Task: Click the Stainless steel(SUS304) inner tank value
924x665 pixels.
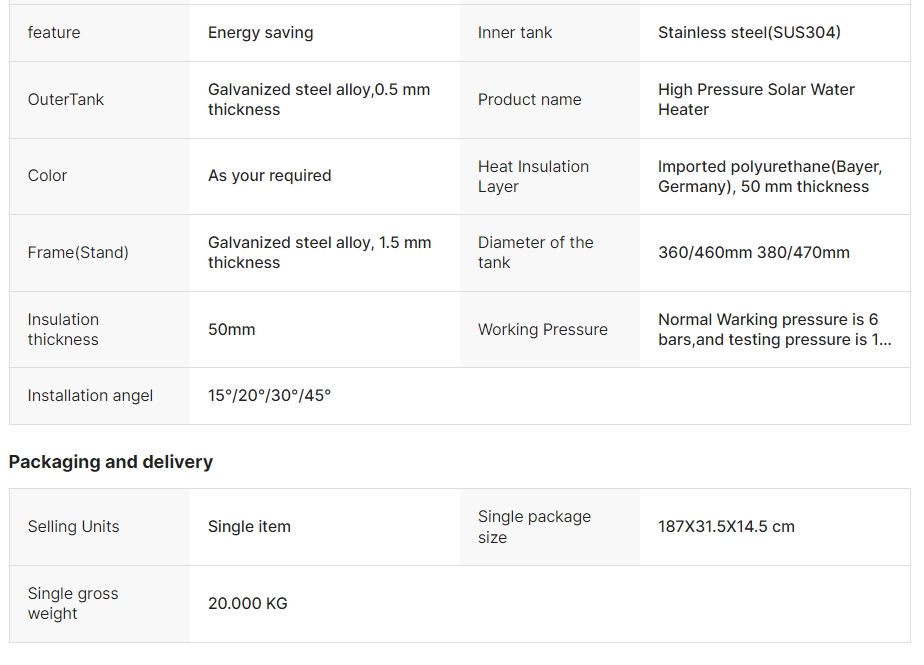Action: tap(749, 32)
